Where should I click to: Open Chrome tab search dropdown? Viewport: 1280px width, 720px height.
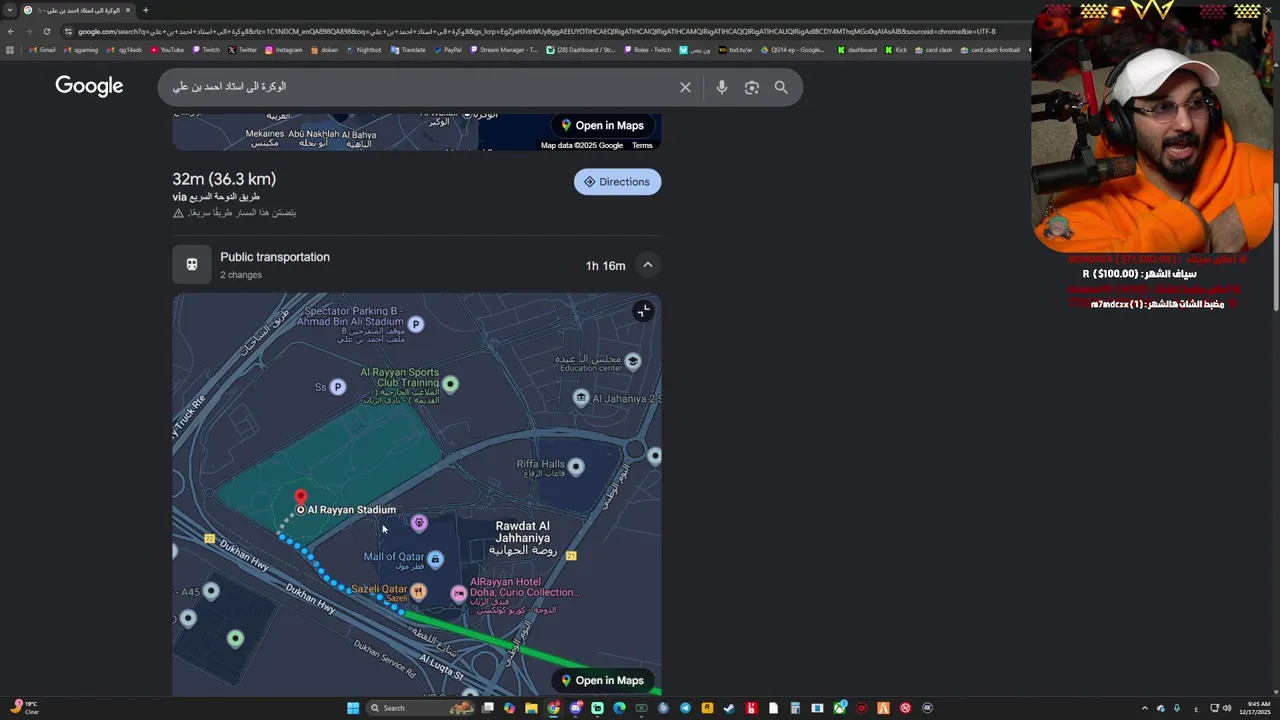point(10,10)
